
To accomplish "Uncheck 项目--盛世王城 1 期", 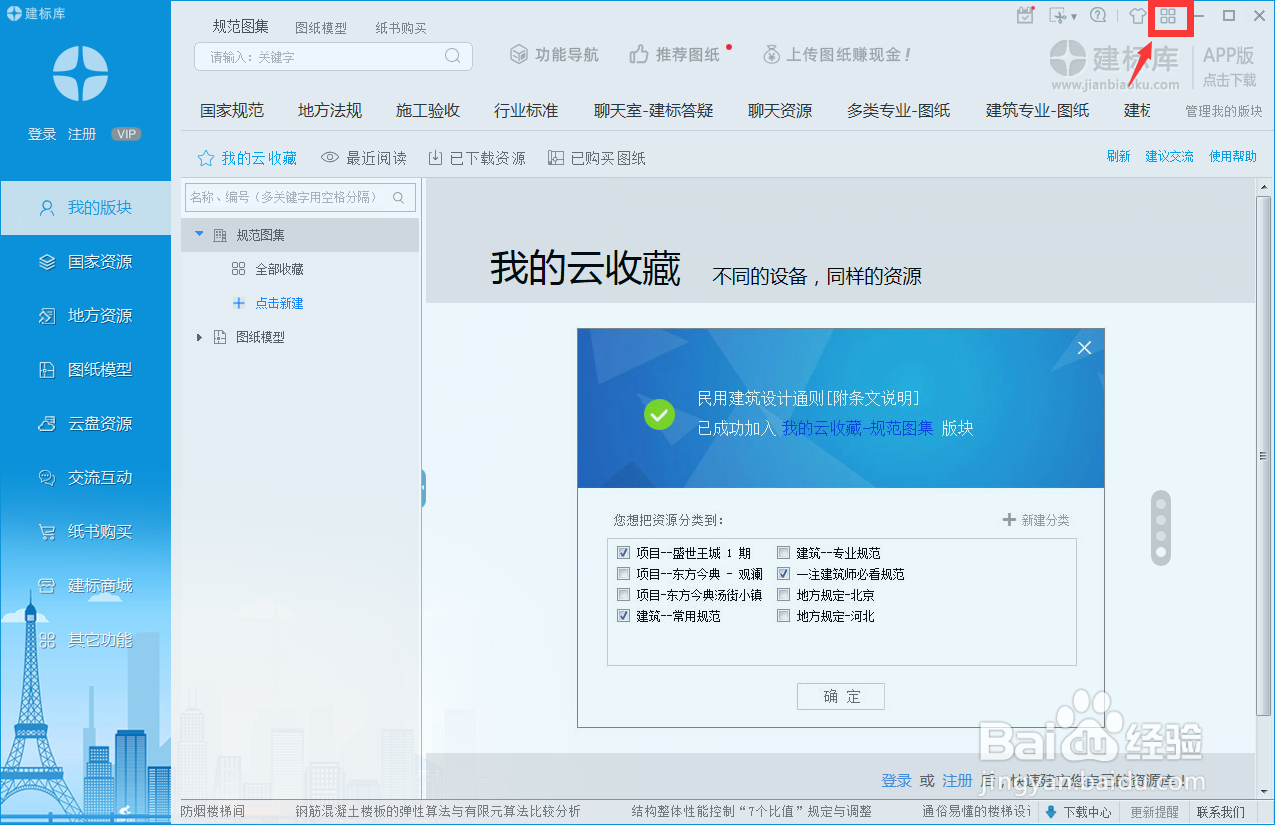I will tap(623, 552).
